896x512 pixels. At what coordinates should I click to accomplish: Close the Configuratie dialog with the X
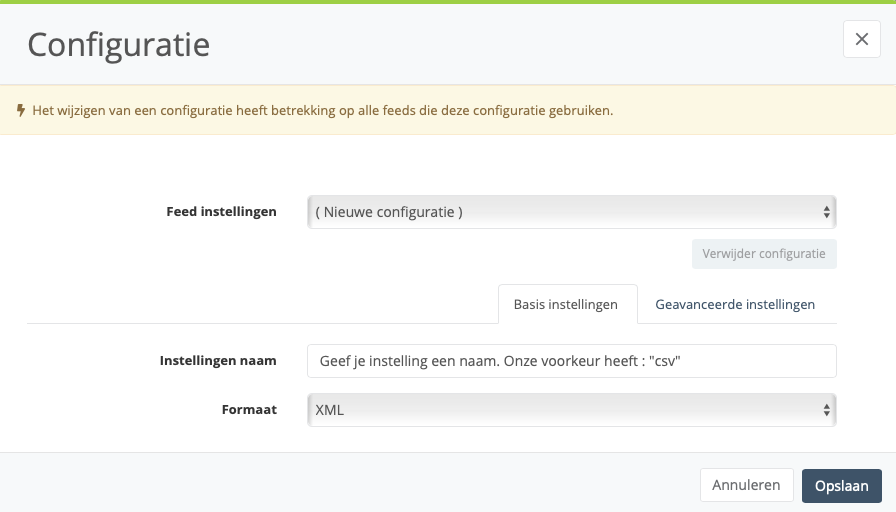(x=862, y=39)
